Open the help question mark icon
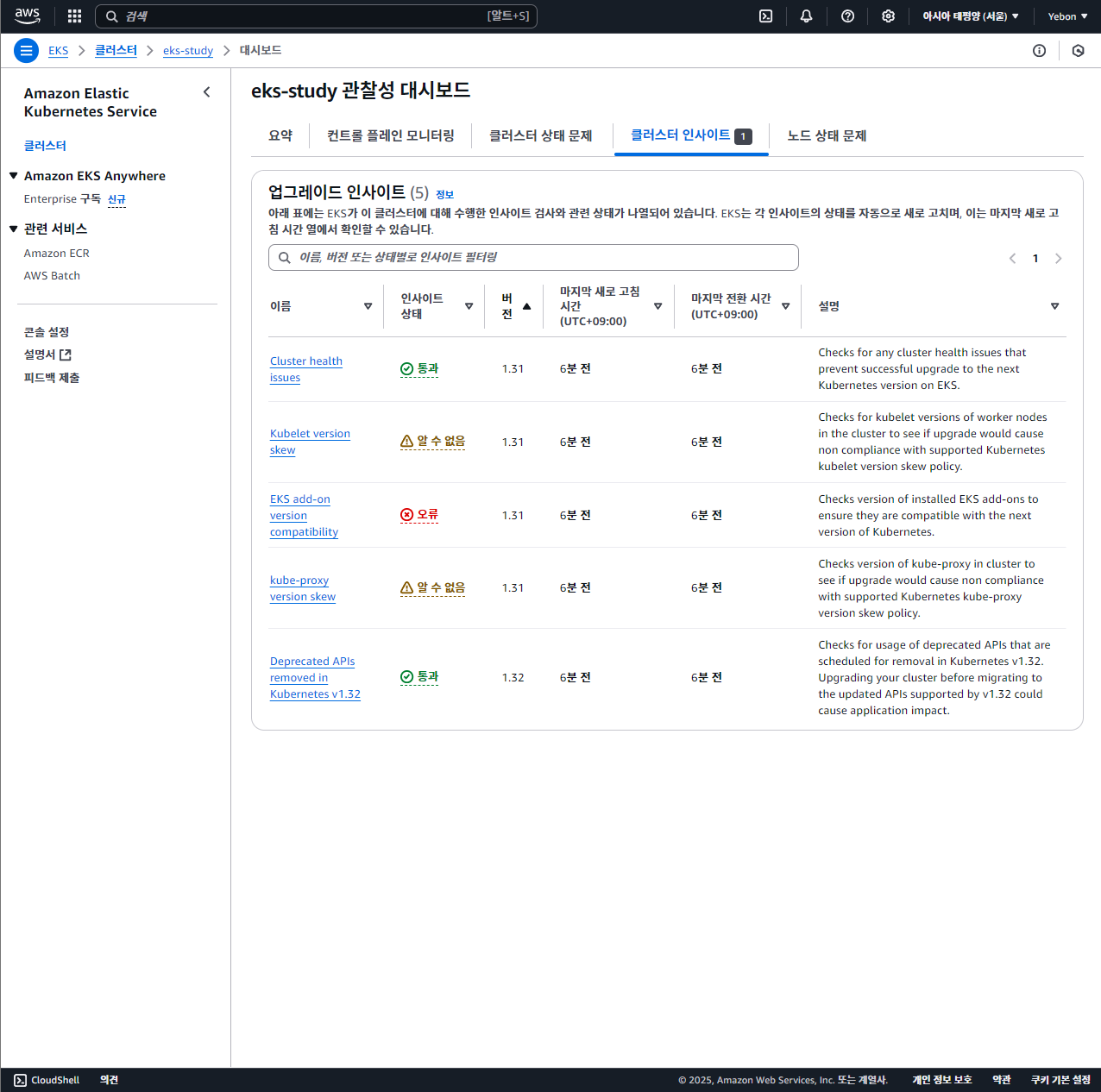This screenshot has height=1092, width=1101. pyautogui.click(x=847, y=16)
